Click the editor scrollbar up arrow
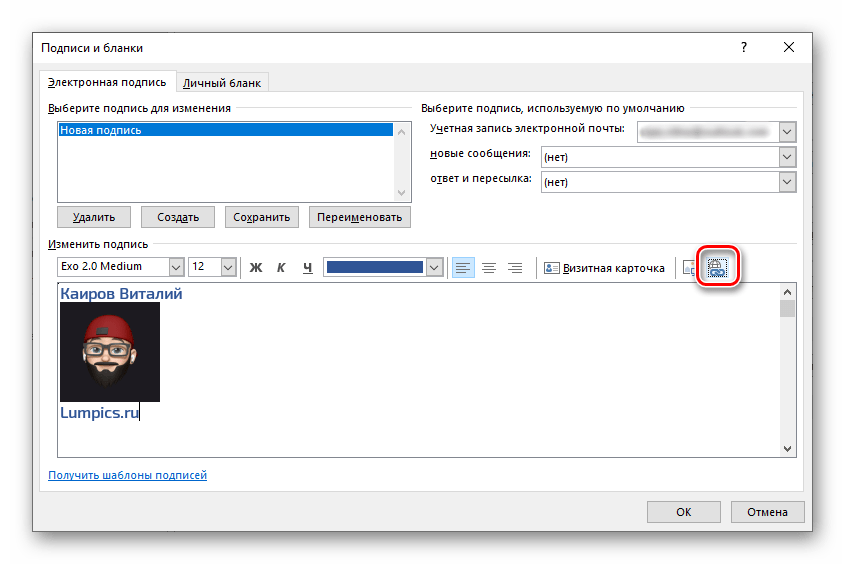 click(x=787, y=292)
